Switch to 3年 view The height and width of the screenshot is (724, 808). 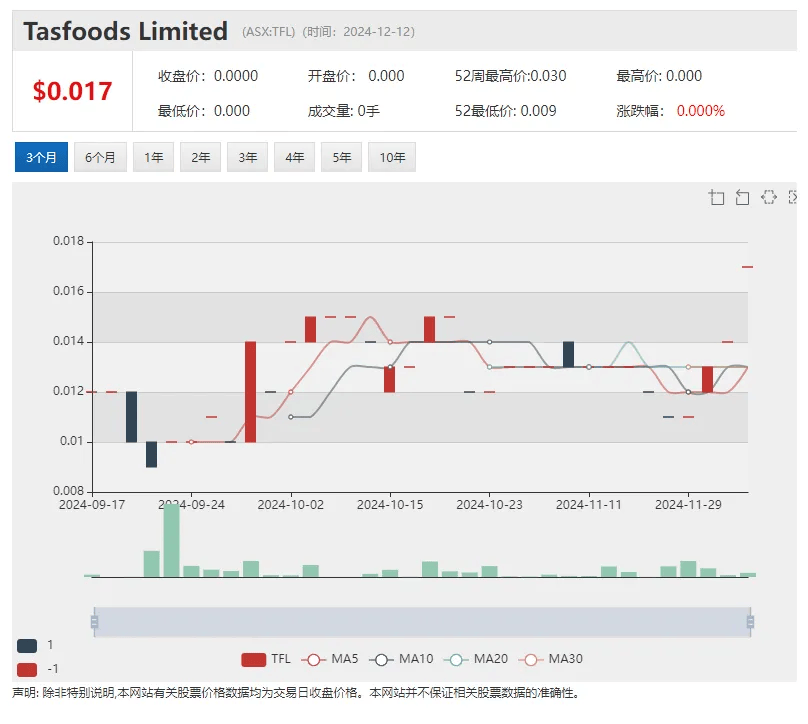(x=247, y=157)
